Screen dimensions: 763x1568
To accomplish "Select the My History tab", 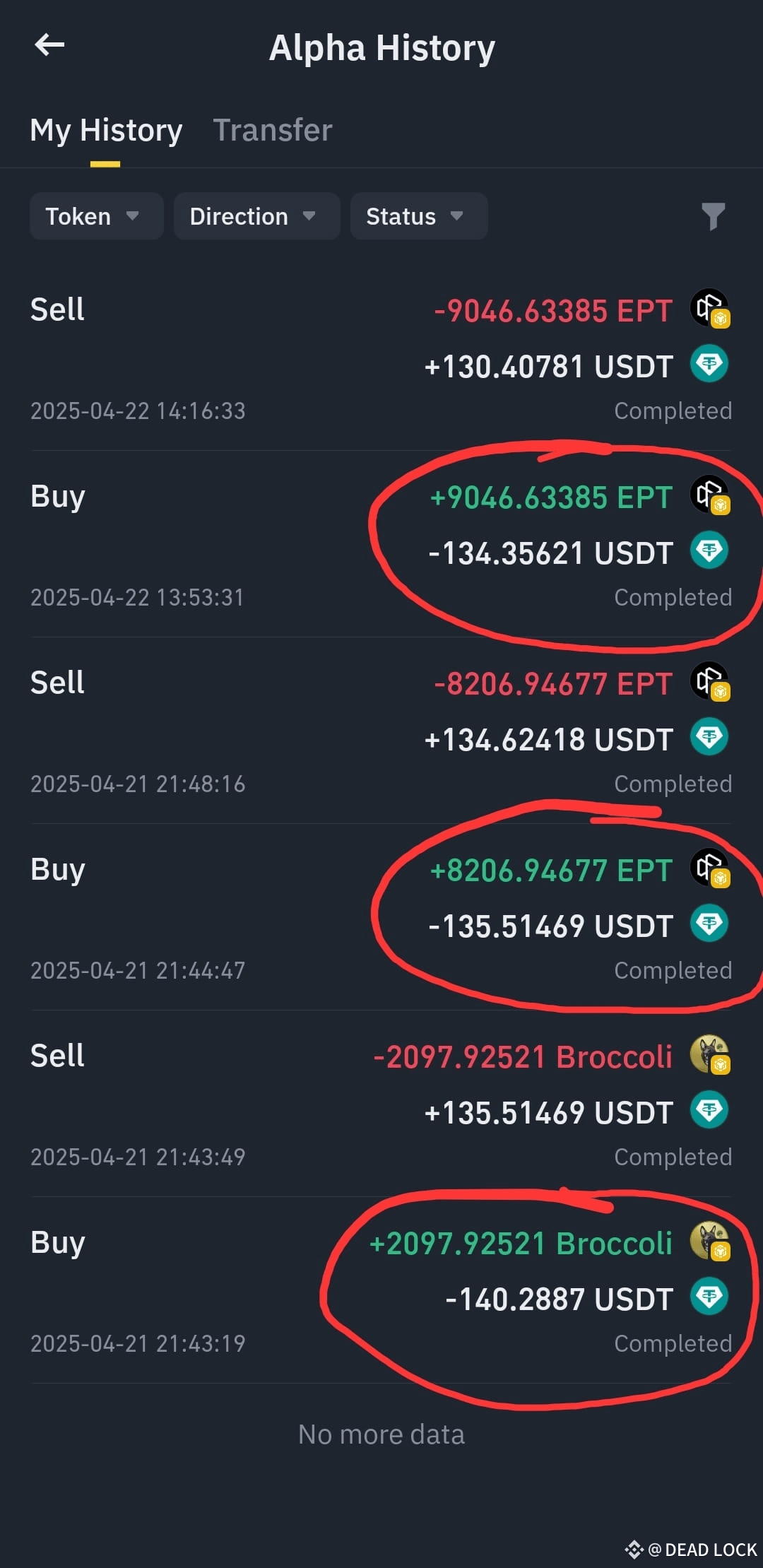I will (x=106, y=130).
